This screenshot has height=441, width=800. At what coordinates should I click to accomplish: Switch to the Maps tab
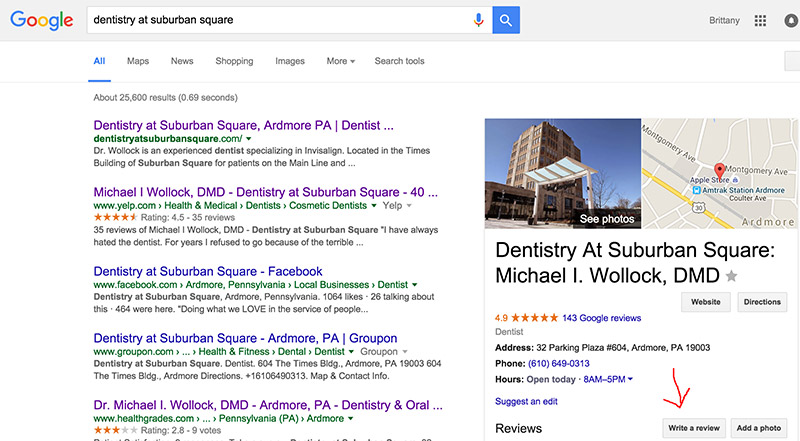[138, 61]
